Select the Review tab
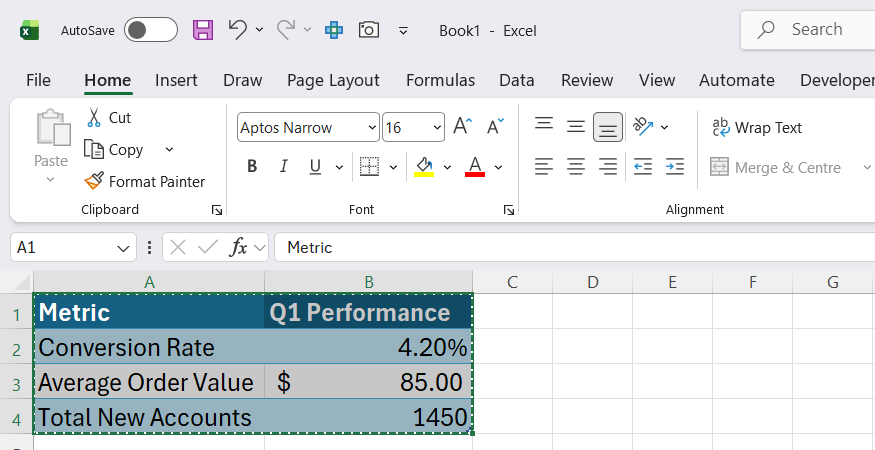Image resolution: width=875 pixels, height=450 pixels. coord(587,80)
